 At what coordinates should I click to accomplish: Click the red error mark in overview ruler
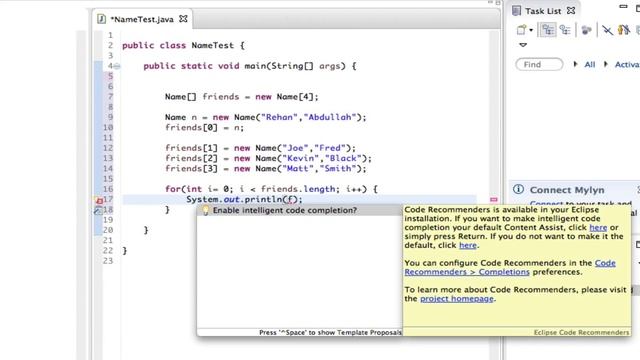(493, 200)
